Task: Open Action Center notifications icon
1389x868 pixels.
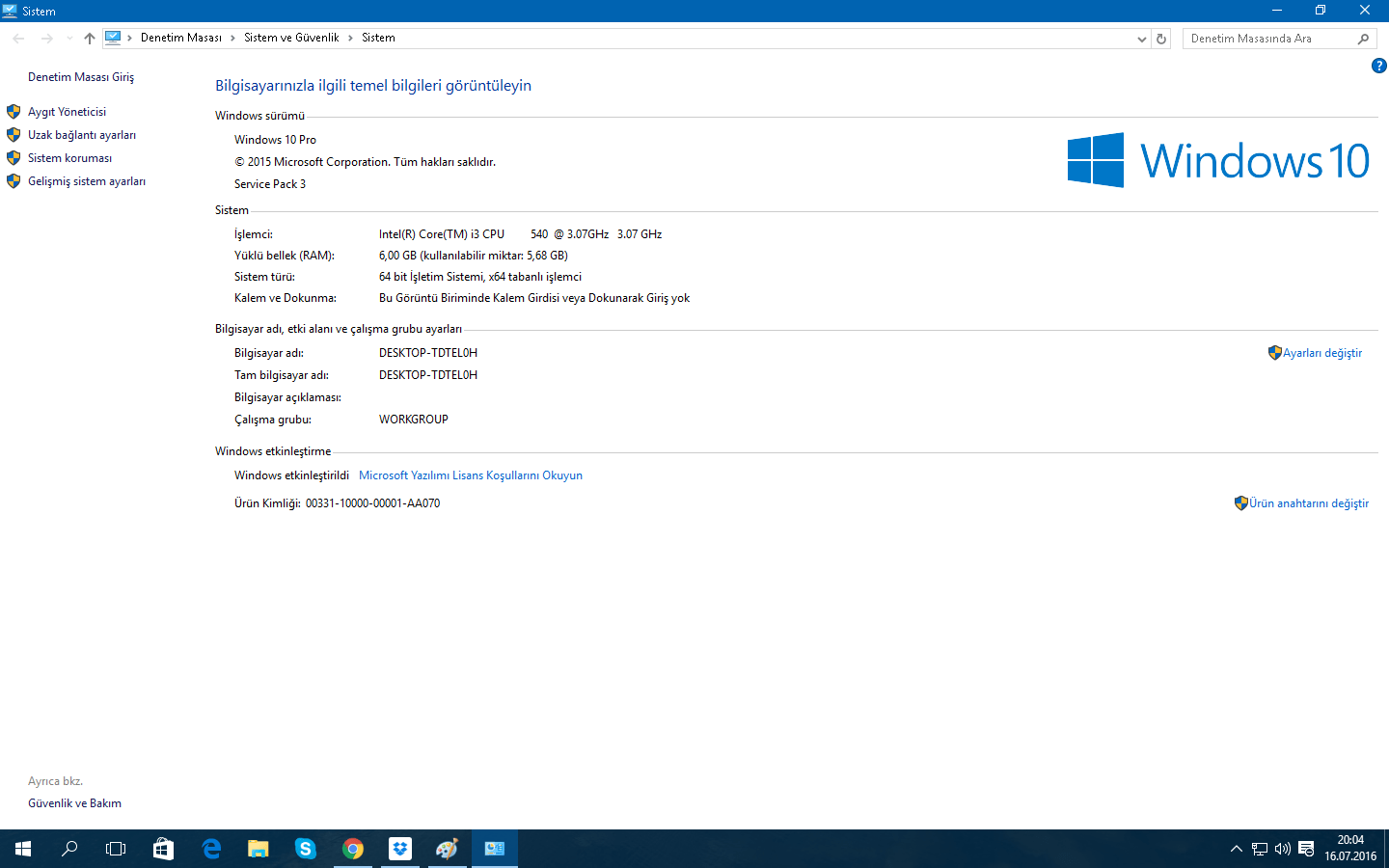Action: (x=1306, y=849)
